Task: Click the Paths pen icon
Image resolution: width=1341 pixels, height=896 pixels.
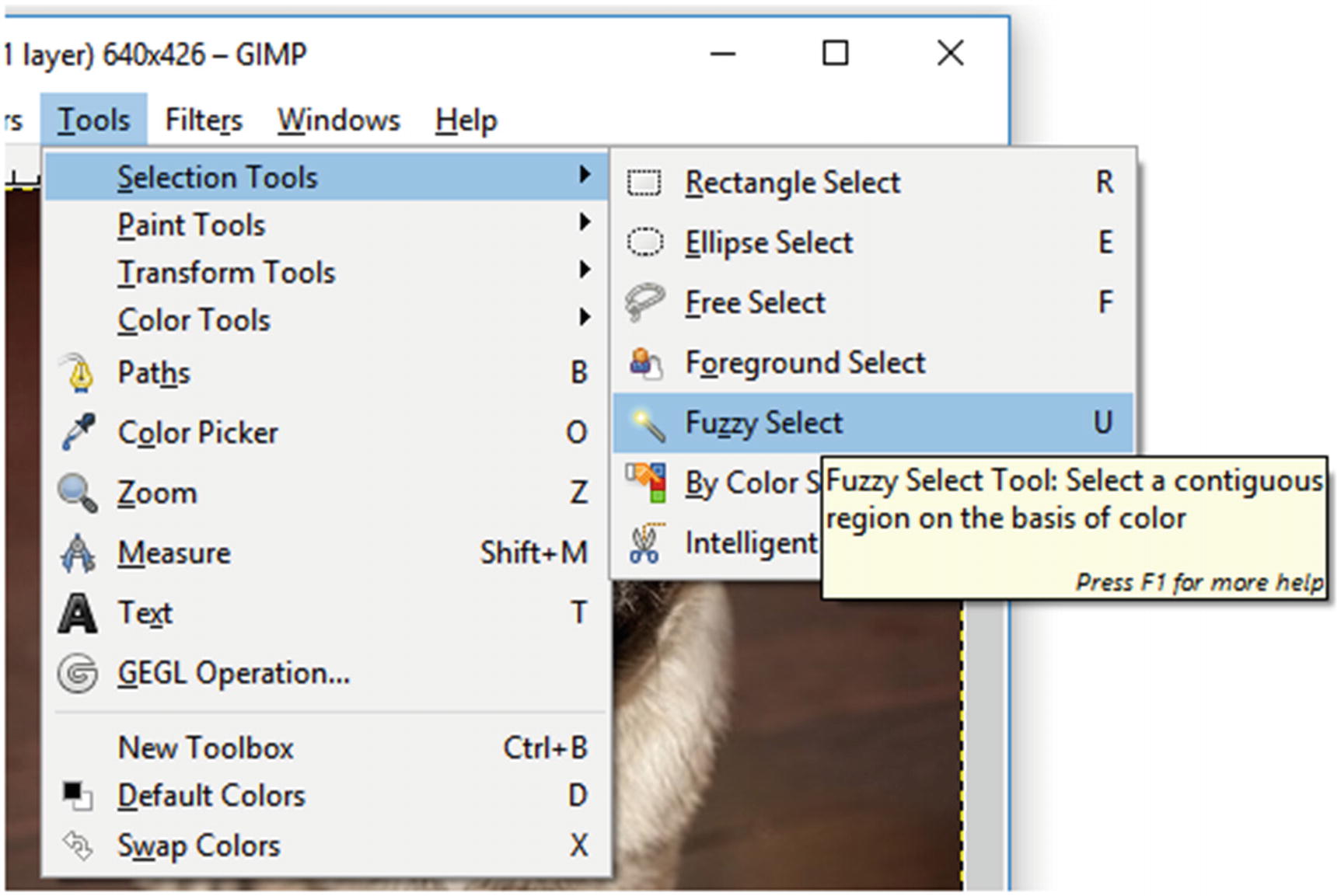Action: click(78, 372)
